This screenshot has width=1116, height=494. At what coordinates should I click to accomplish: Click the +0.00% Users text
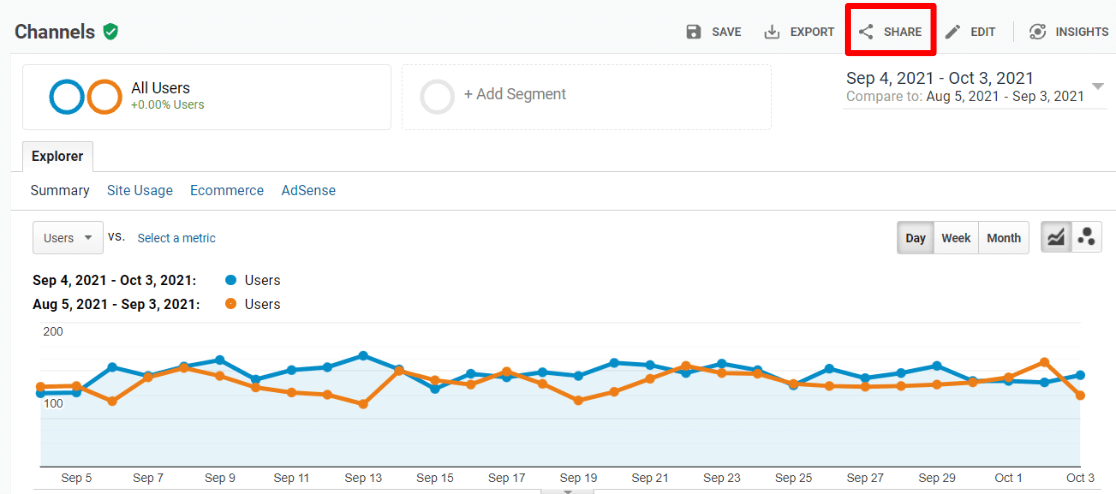(167, 105)
